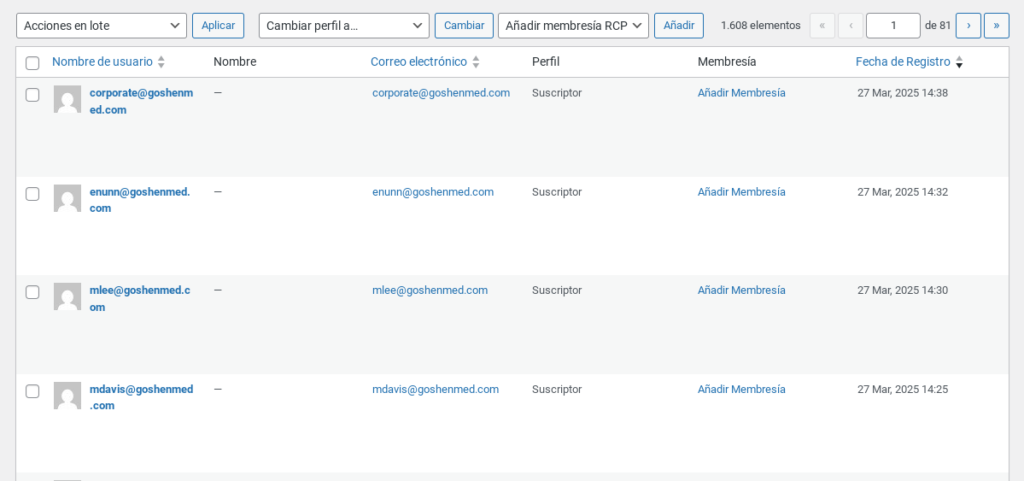
Task: Open username link enunn@goshenmed.com
Action: point(140,200)
